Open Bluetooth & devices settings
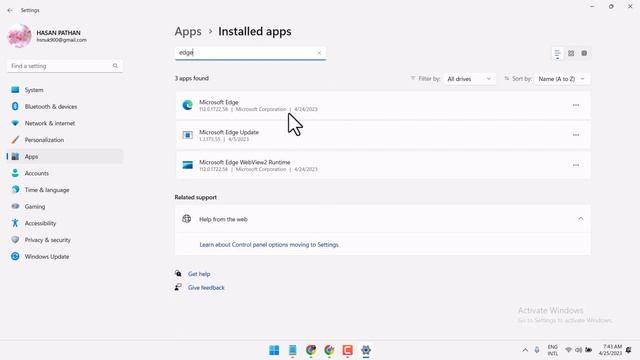Viewport: 640px width, 360px height. [x=64, y=107]
